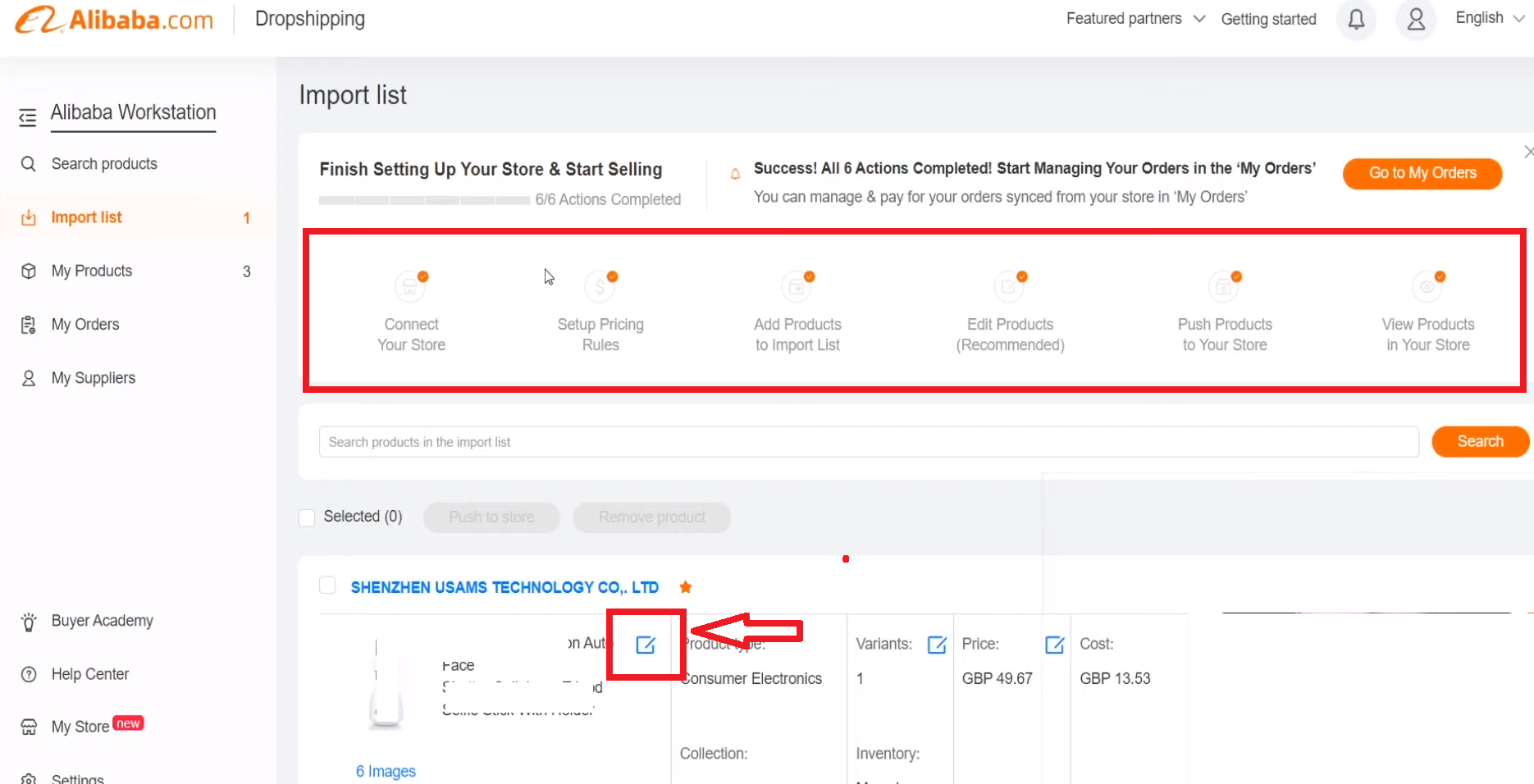The image size is (1534, 784).
Task: Open My Suppliers in the sidebar
Action: click(x=94, y=378)
